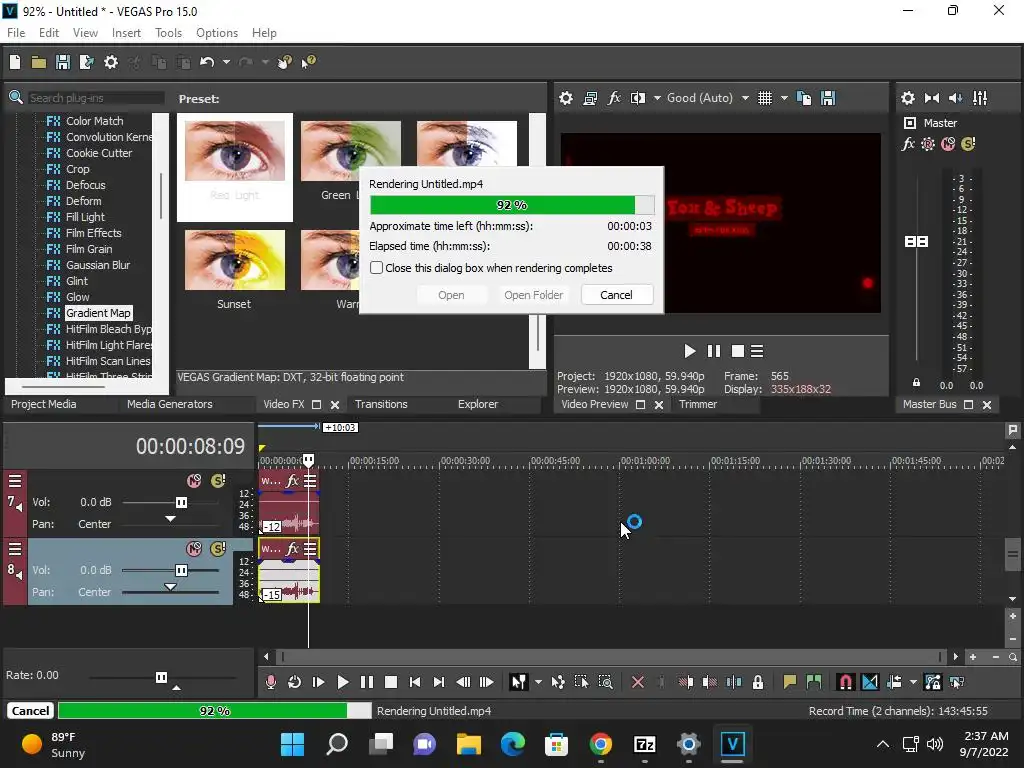Expand the edit tool selector dropdown arrow
1024x768 pixels.
pyautogui.click(x=538, y=682)
